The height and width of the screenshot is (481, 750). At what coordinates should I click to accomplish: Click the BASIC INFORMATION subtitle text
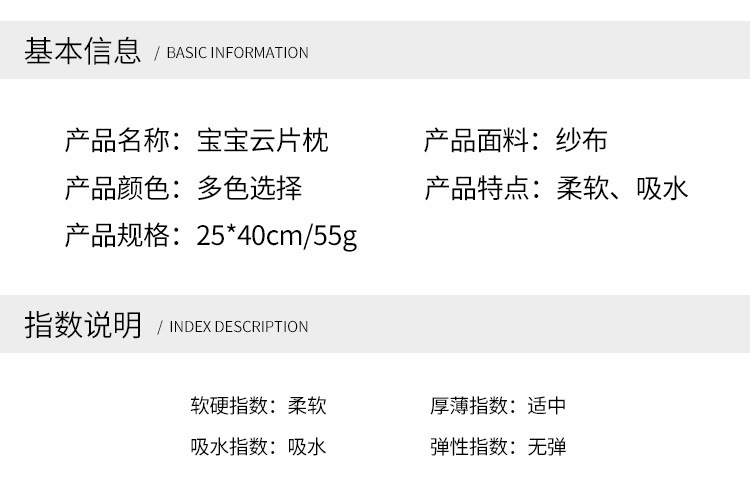click(237, 53)
